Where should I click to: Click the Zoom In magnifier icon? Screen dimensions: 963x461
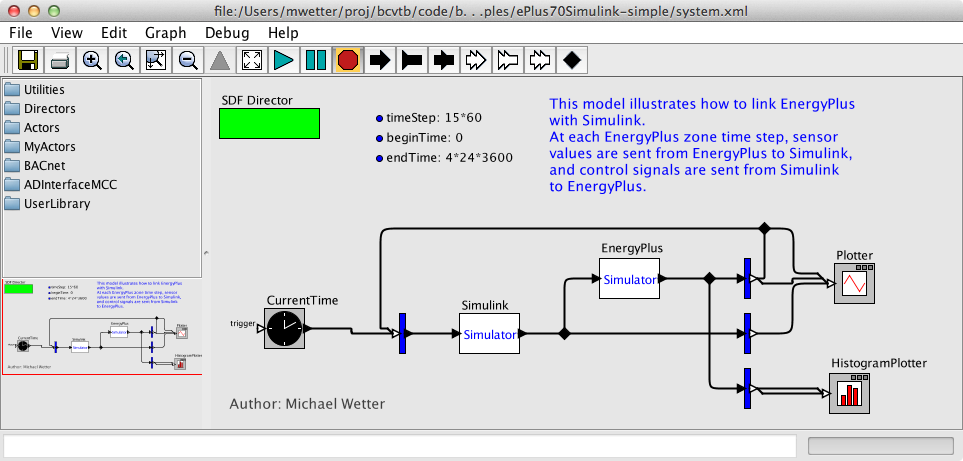pos(92,60)
